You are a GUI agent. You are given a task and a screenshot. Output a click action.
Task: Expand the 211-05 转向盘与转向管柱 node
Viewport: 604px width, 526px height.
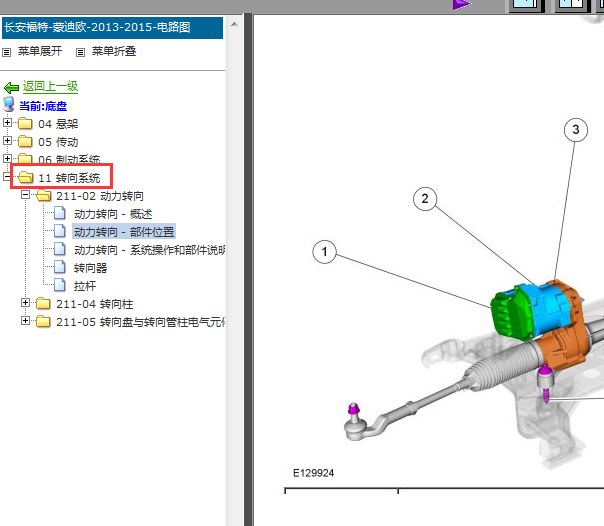(x=26, y=322)
